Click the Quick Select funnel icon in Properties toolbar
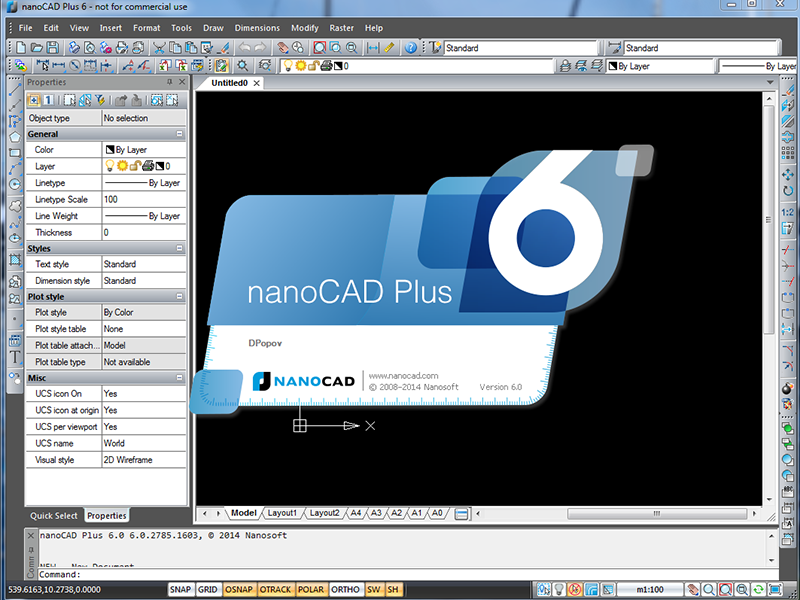 101,100
